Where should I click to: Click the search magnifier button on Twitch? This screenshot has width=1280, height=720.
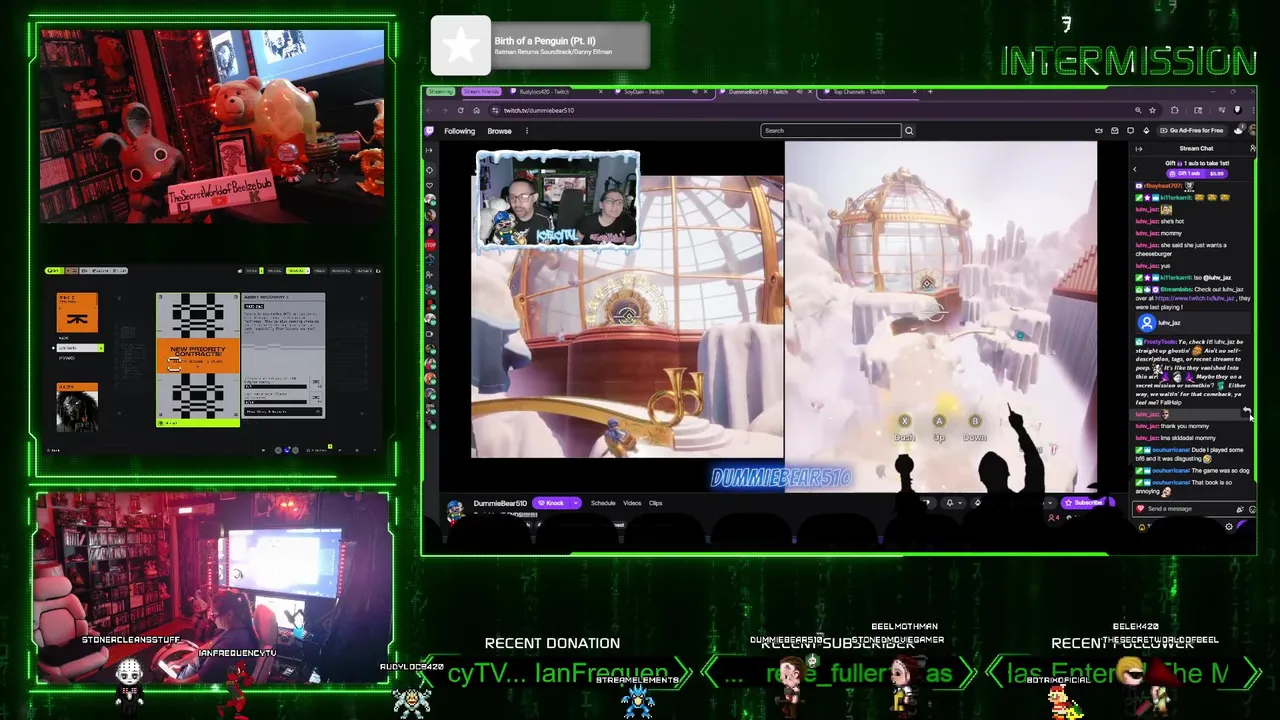pos(909,131)
